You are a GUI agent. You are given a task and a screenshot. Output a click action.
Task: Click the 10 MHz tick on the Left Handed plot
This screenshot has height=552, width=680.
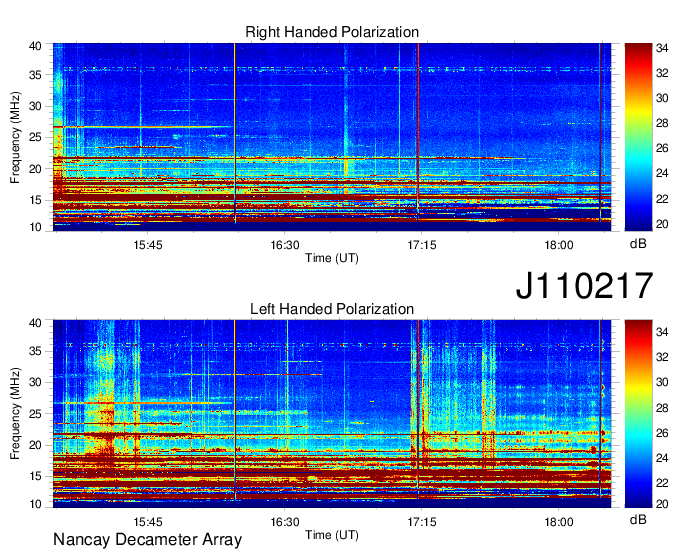point(35,504)
